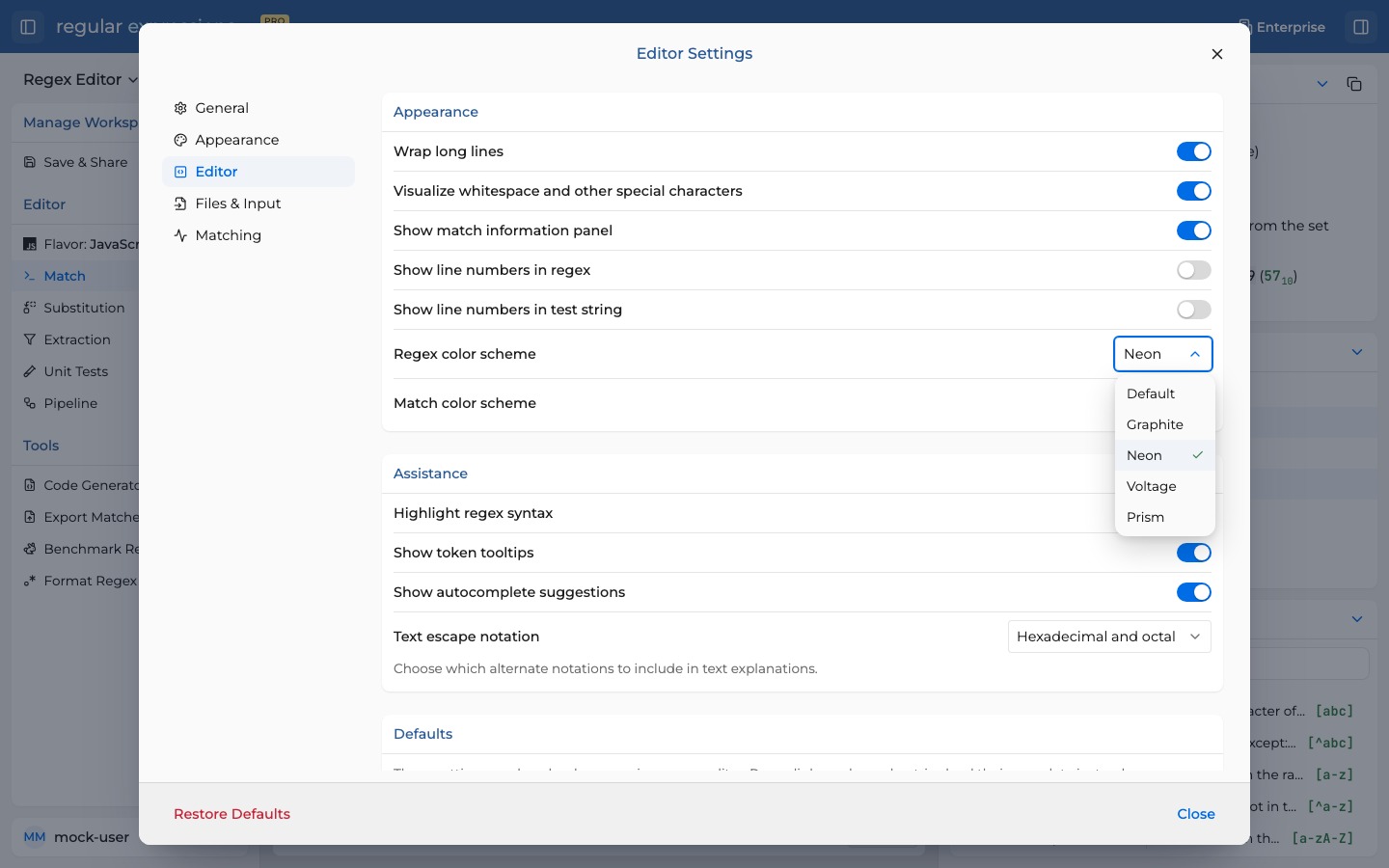The width and height of the screenshot is (1389, 868).
Task: Toggle the right sidebar panel icon
Action: 1361,27
